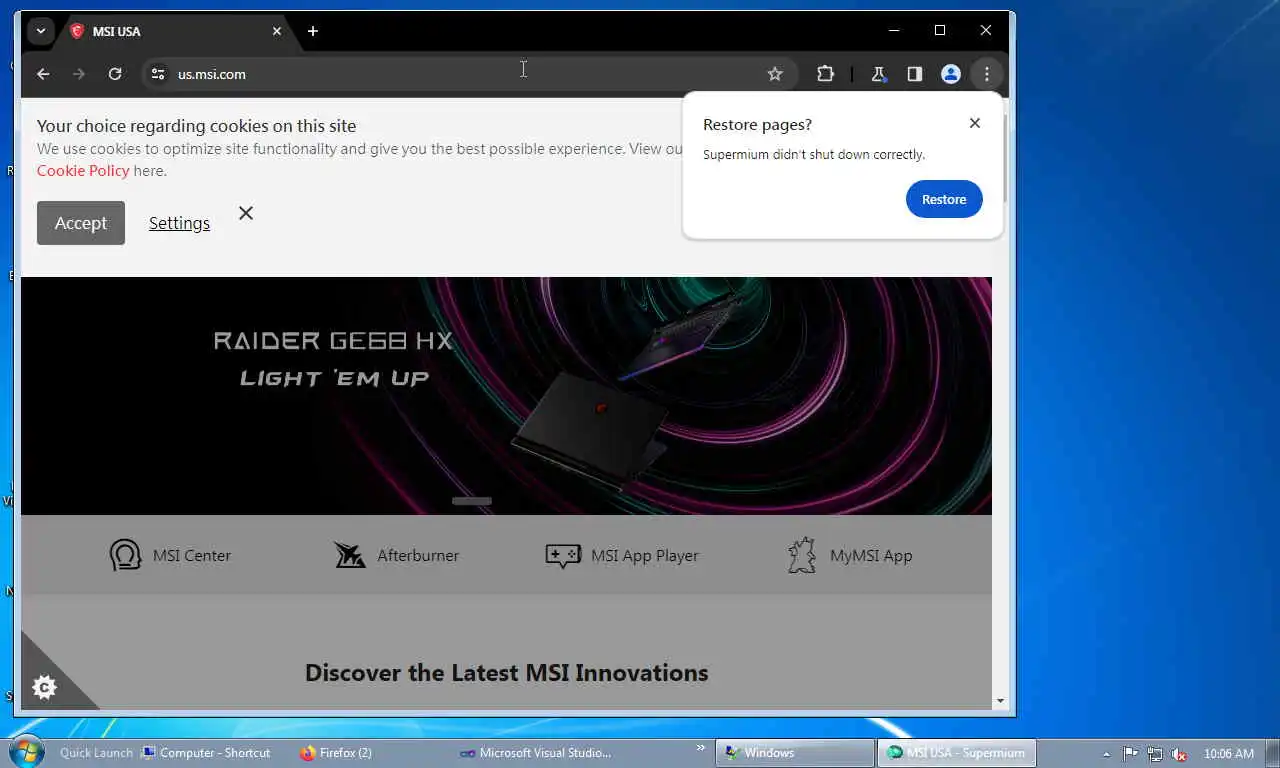Click "Discover the Latest MSI Innovations" heading
This screenshot has height=768, width=1280.
507,673
